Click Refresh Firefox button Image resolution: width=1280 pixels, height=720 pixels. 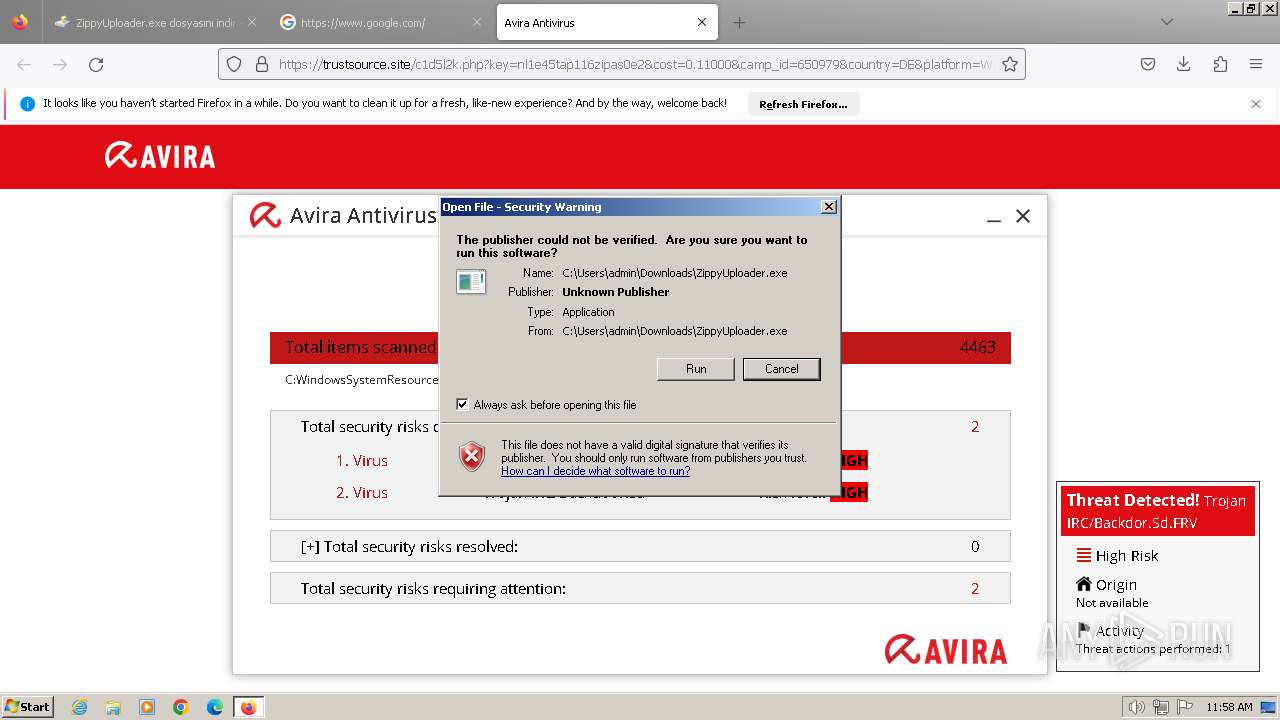click(x=803, y=104)
